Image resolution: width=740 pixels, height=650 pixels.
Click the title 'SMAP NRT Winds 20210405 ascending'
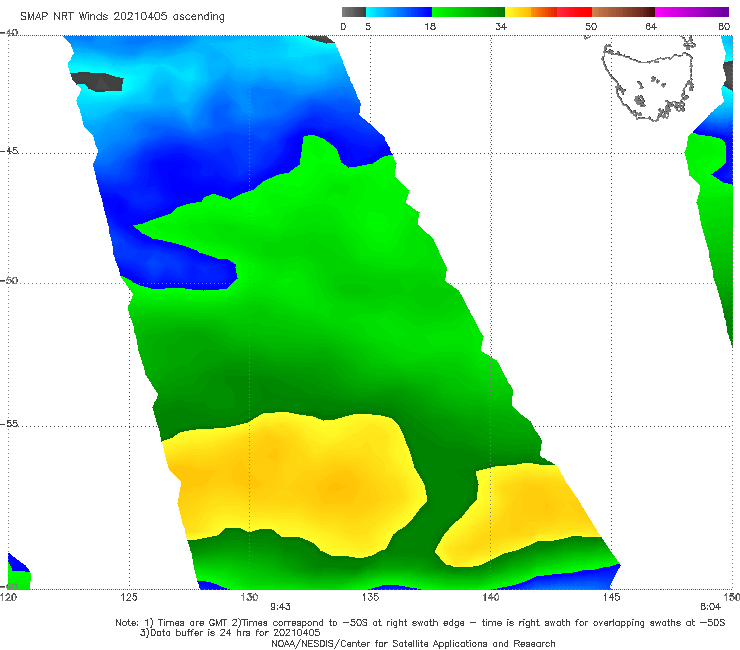tap(122, 17)
